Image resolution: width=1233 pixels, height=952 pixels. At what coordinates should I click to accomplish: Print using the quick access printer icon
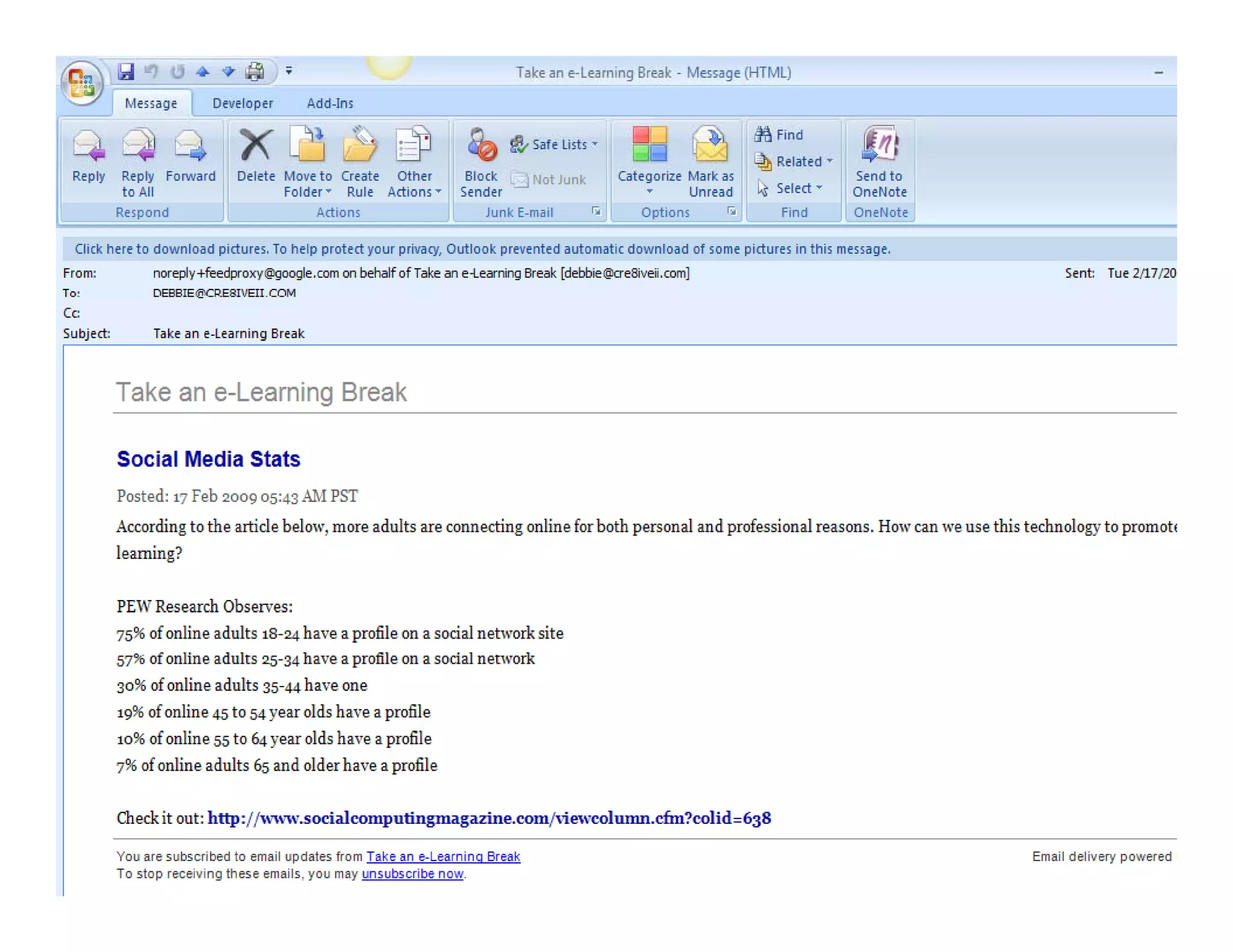(255, 72)
